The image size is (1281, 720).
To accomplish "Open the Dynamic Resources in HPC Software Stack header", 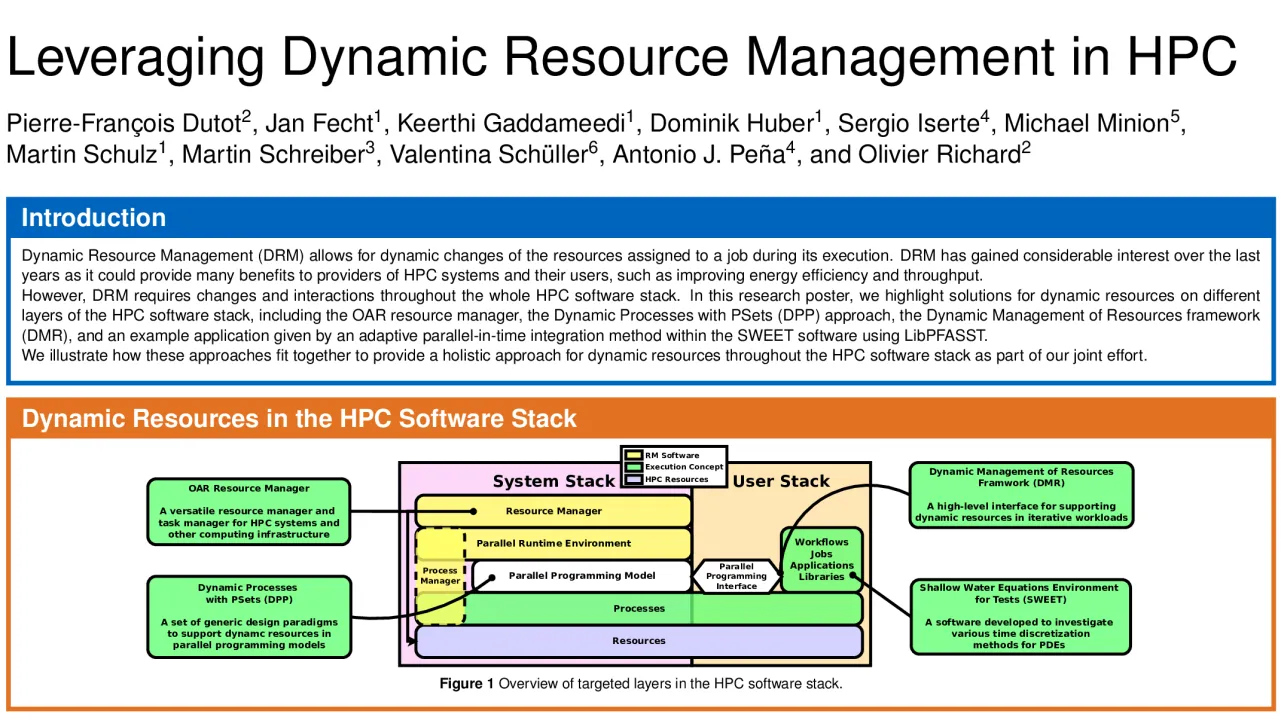I will (302, 419).
